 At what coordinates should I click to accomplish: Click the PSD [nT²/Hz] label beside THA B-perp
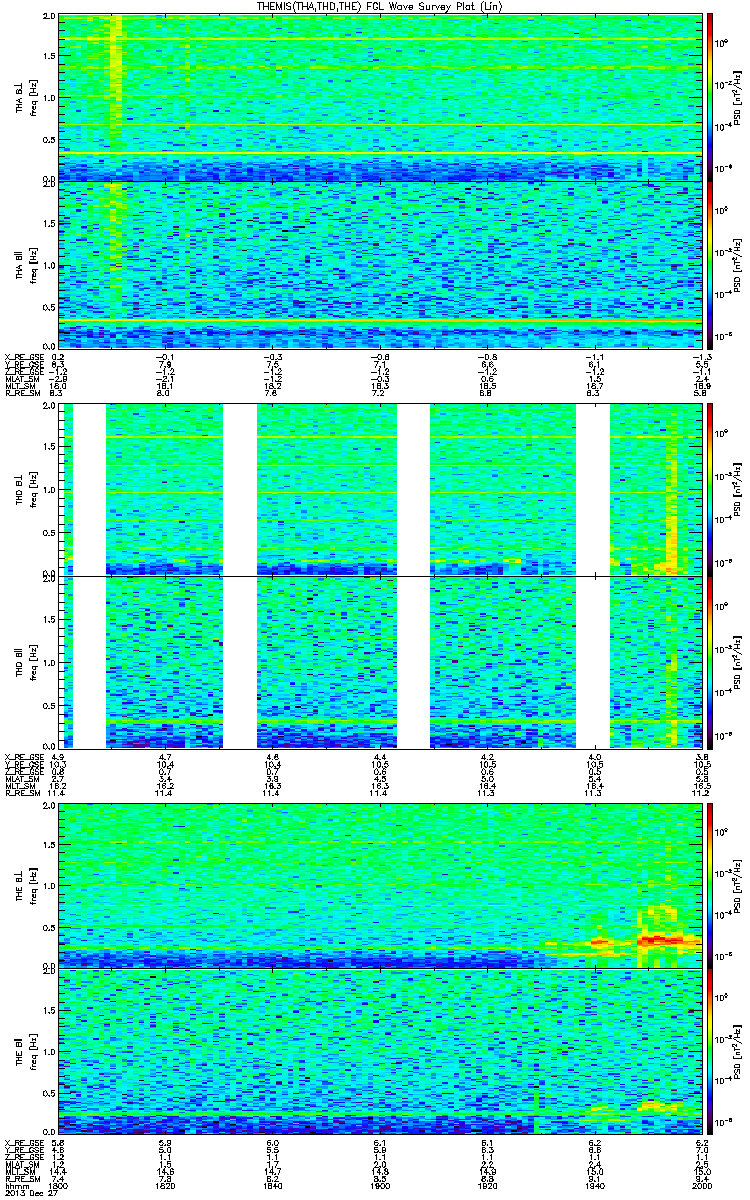[738, 98]
